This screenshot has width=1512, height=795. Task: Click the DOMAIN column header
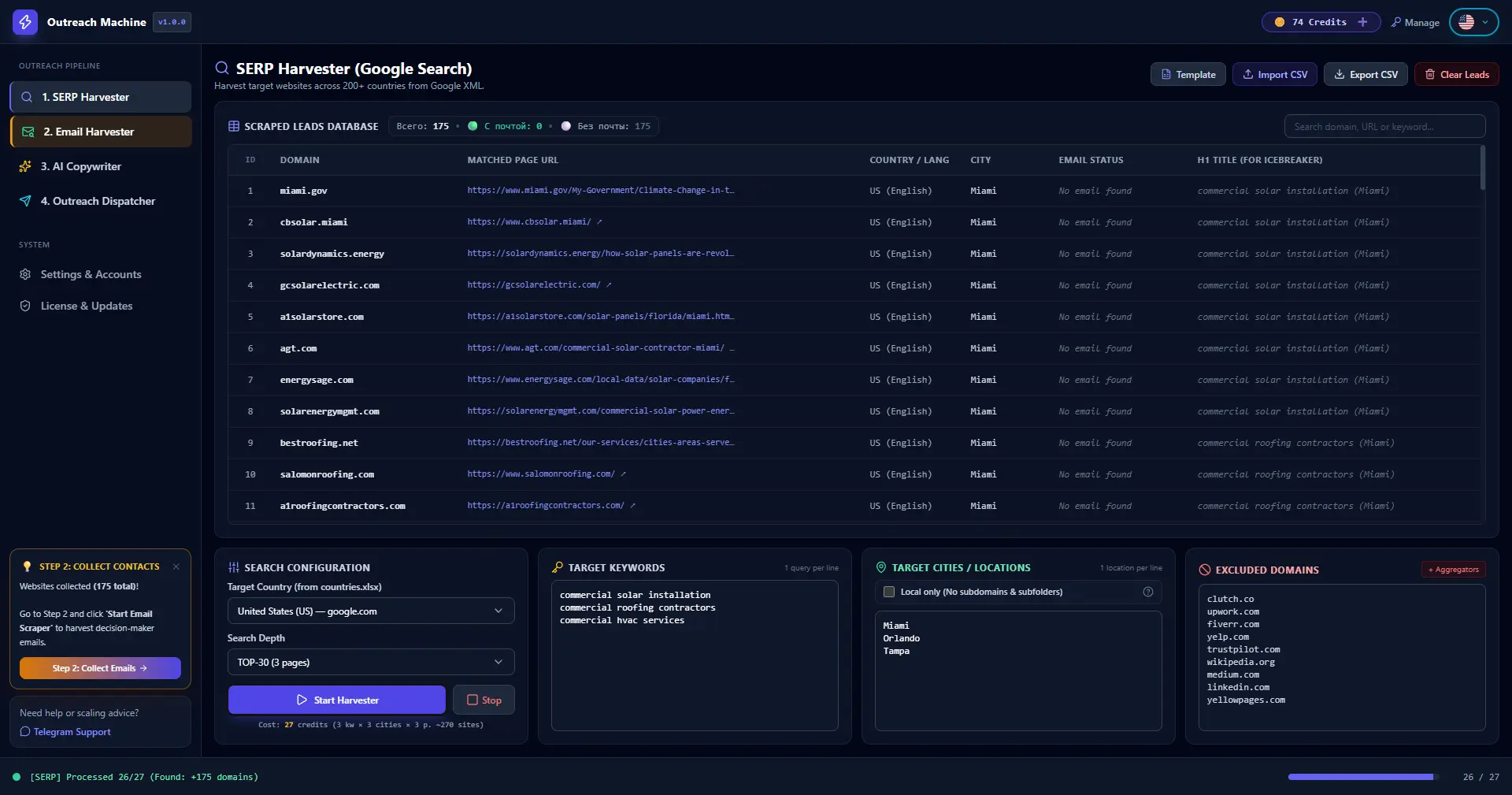point(300,160)
